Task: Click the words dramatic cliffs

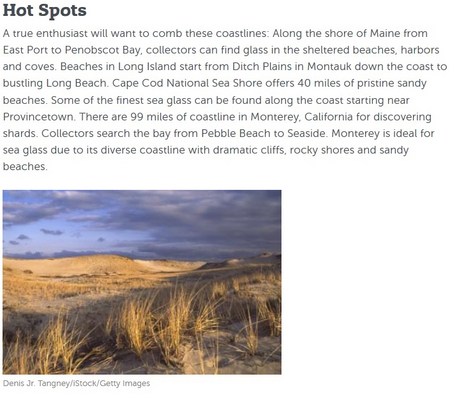Action: coord(249,150)
